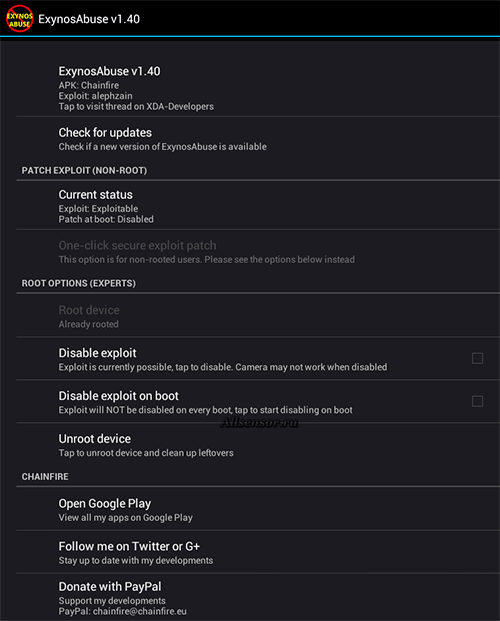Tap the greyed-out Root device entry

[258, 316]
